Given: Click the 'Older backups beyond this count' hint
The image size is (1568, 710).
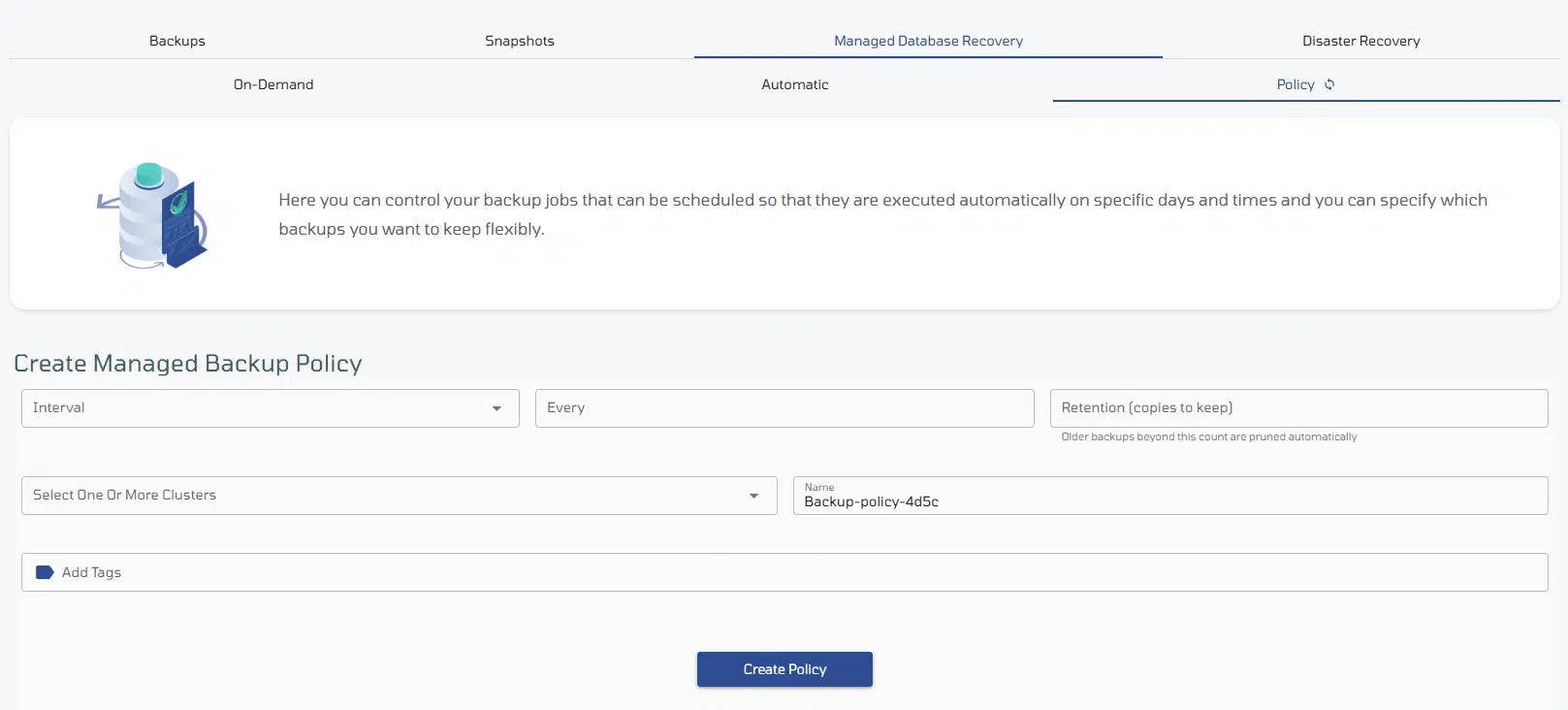Looking at the screenshot, I should point(1209,436).
